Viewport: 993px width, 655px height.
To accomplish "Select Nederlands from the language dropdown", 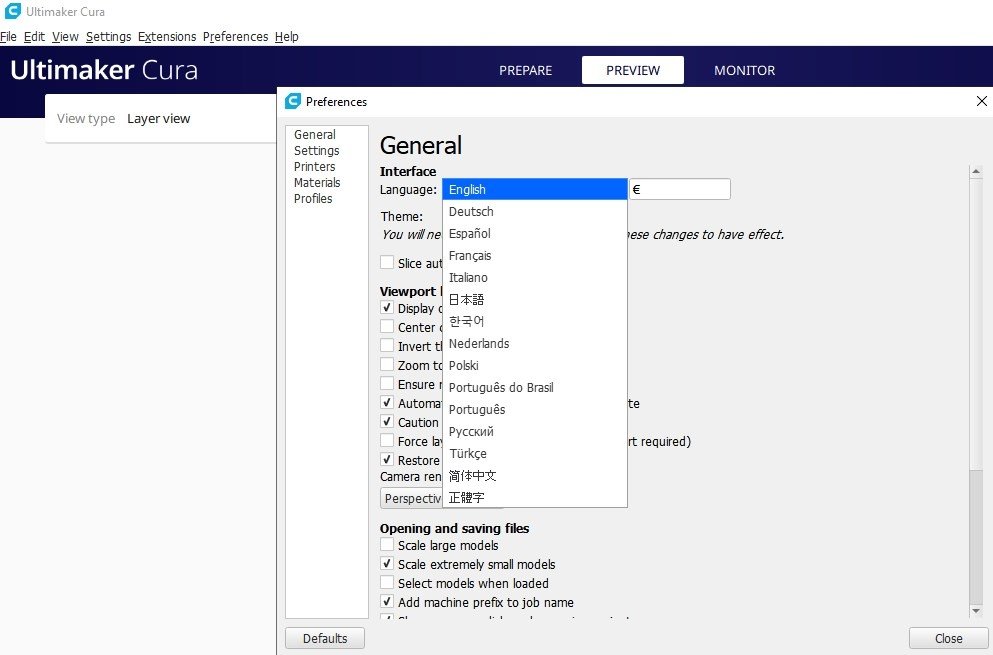I will tap(534, 343).
